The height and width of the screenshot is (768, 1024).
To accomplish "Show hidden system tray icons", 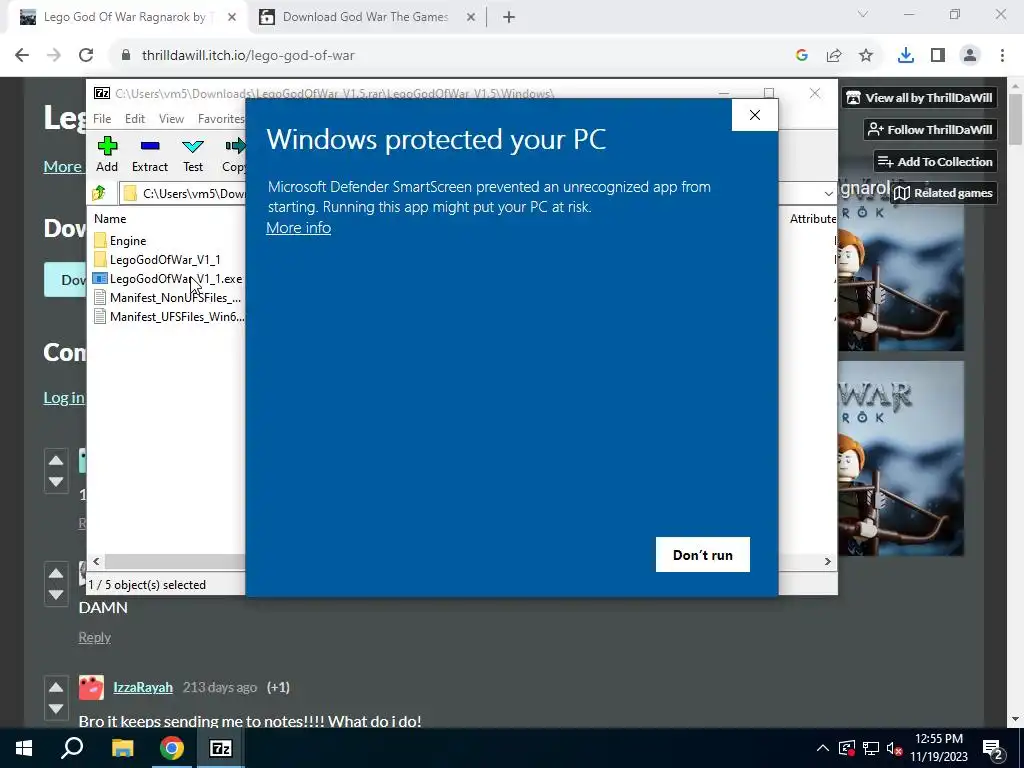I will (x=823, y=748).
